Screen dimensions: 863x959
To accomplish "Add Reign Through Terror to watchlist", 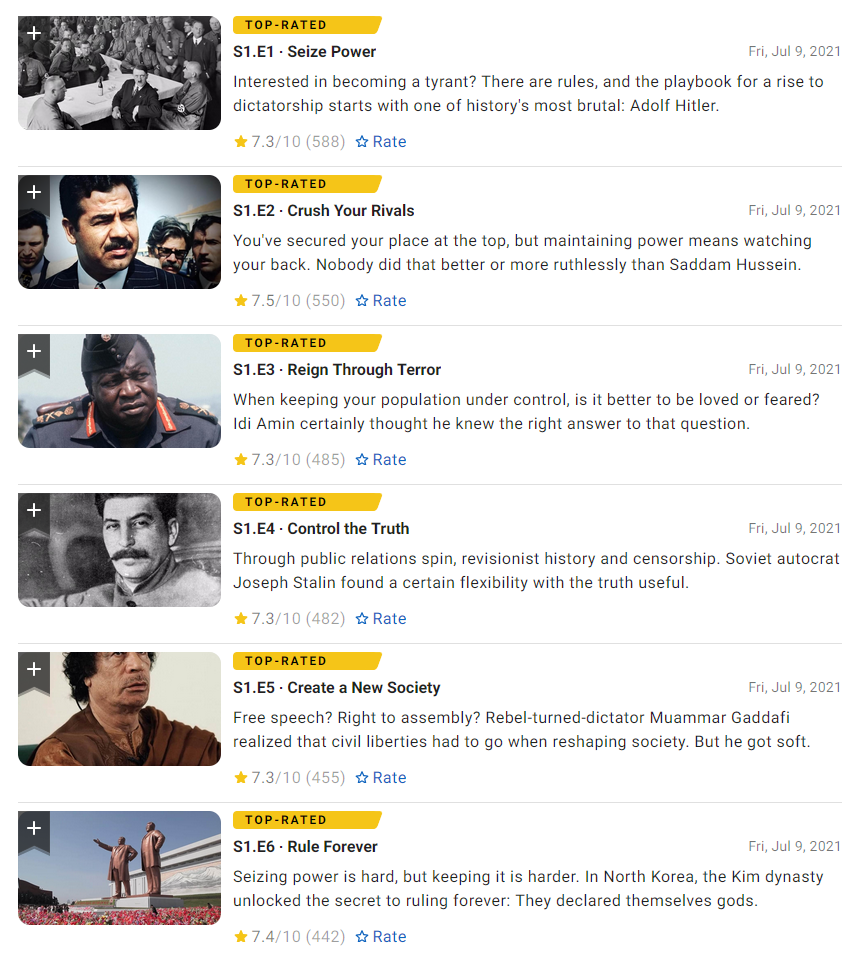I will pos(34,353).
